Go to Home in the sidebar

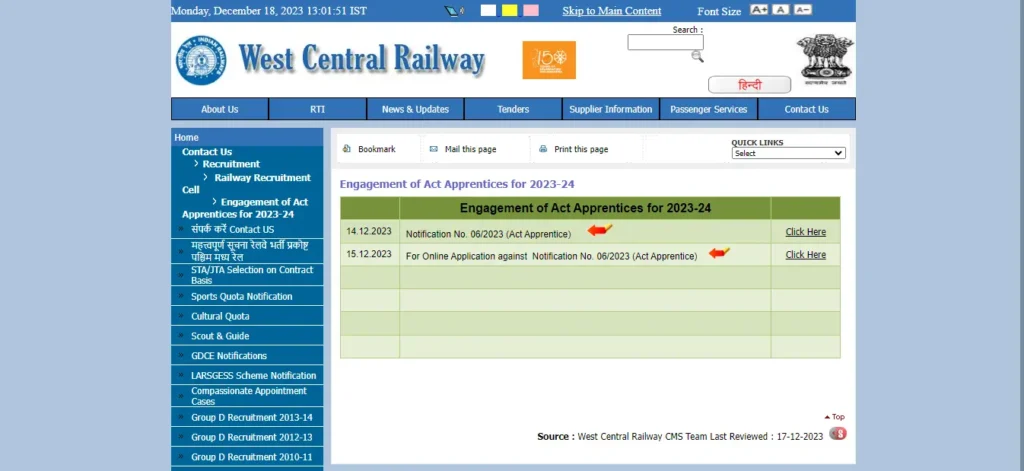[x=187, y=137]
